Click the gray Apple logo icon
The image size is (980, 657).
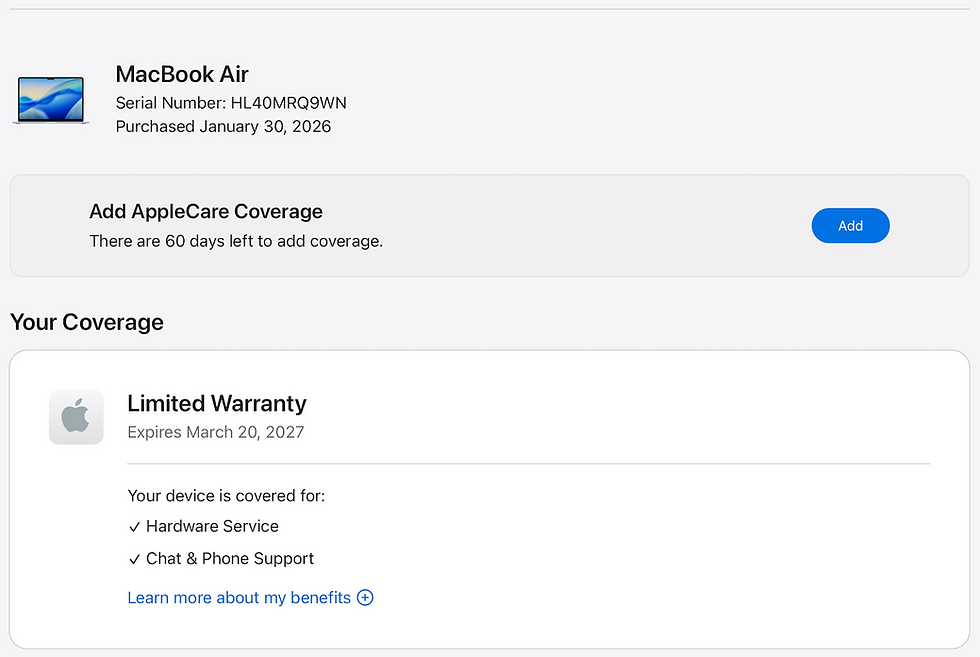(x=76, y=417)
